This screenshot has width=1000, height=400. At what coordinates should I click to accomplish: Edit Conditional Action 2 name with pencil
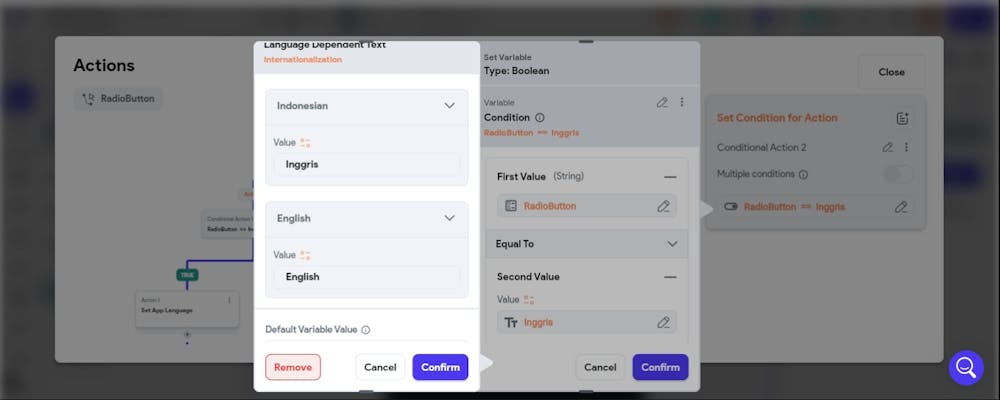(x=887, y=147)
